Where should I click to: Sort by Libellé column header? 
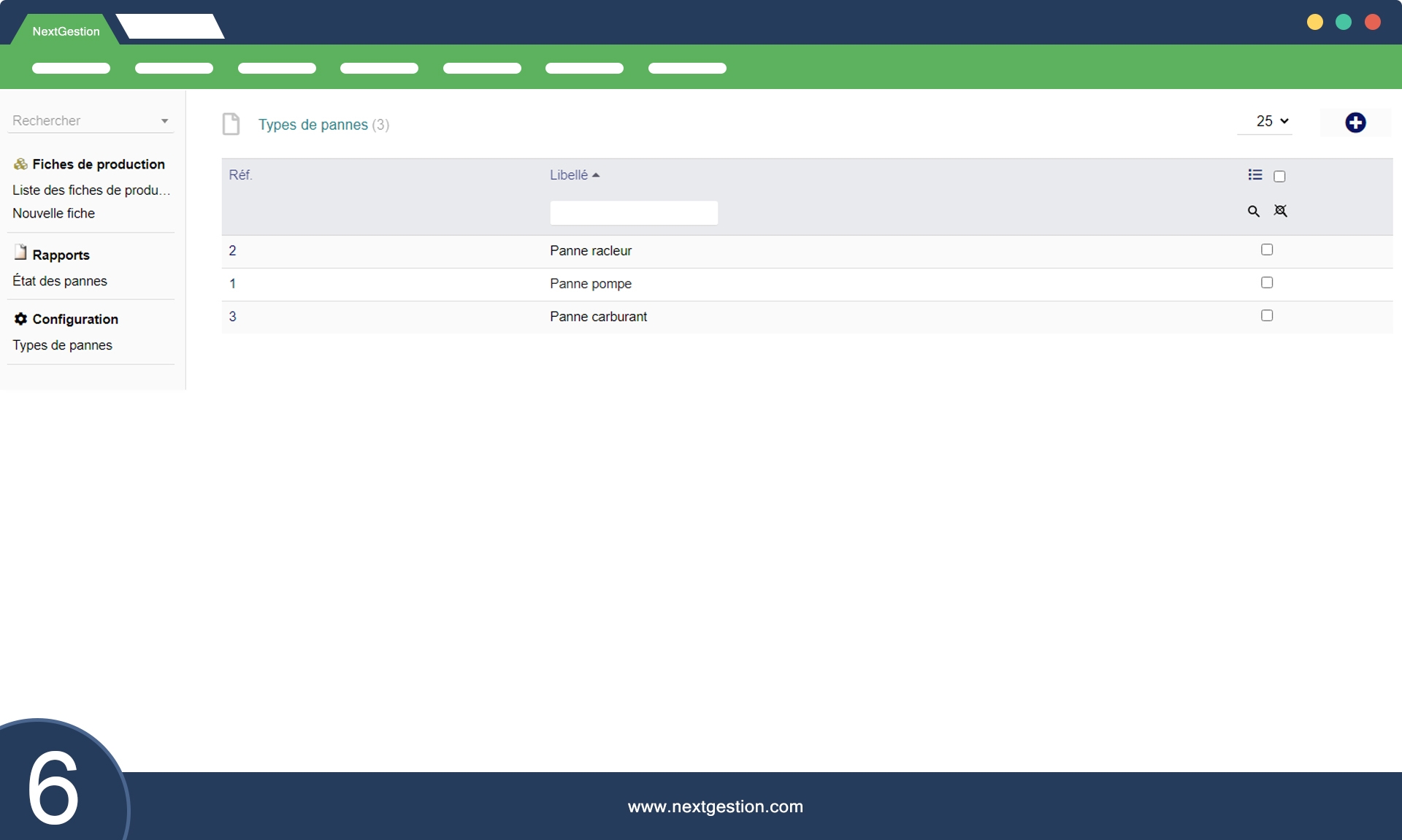coord(569,175)
